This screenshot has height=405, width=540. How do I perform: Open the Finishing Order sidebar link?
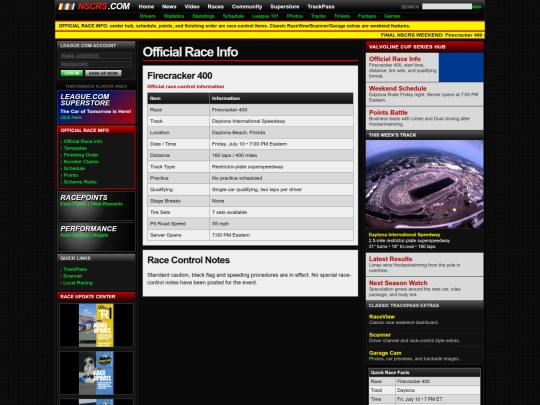click(81, 155)
